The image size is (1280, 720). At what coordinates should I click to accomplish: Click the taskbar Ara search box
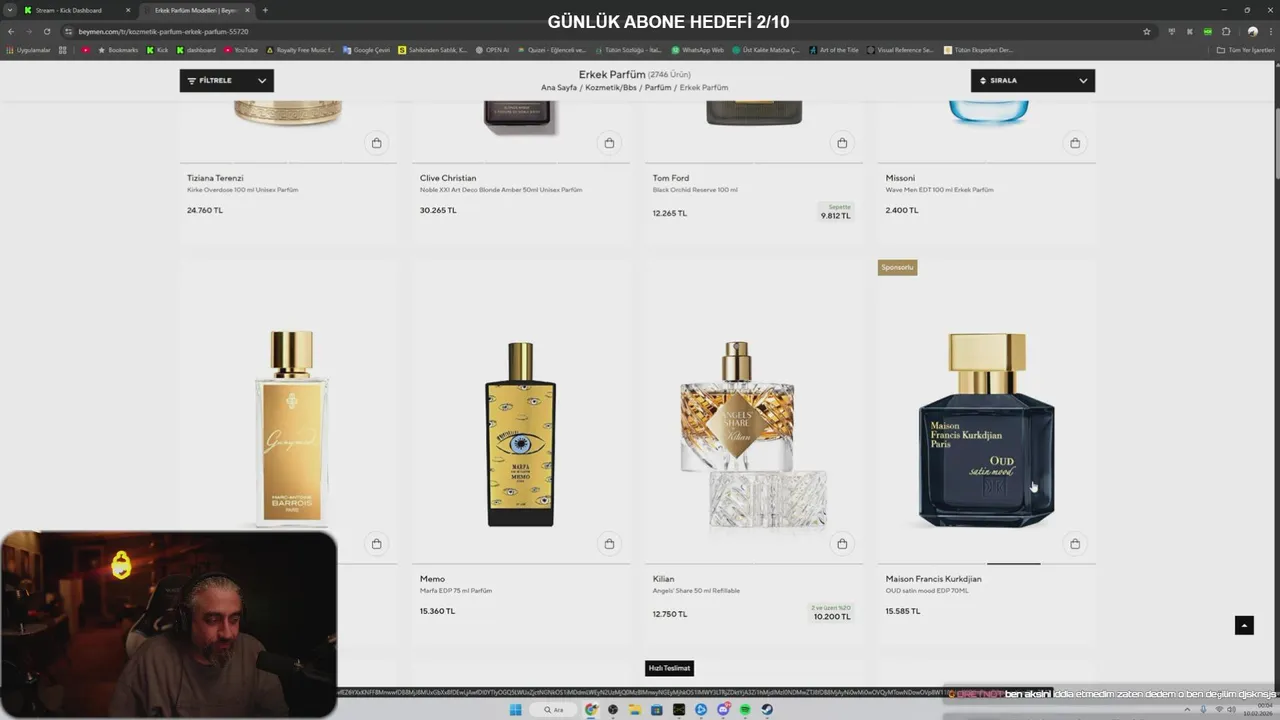(x=554, y=710)
